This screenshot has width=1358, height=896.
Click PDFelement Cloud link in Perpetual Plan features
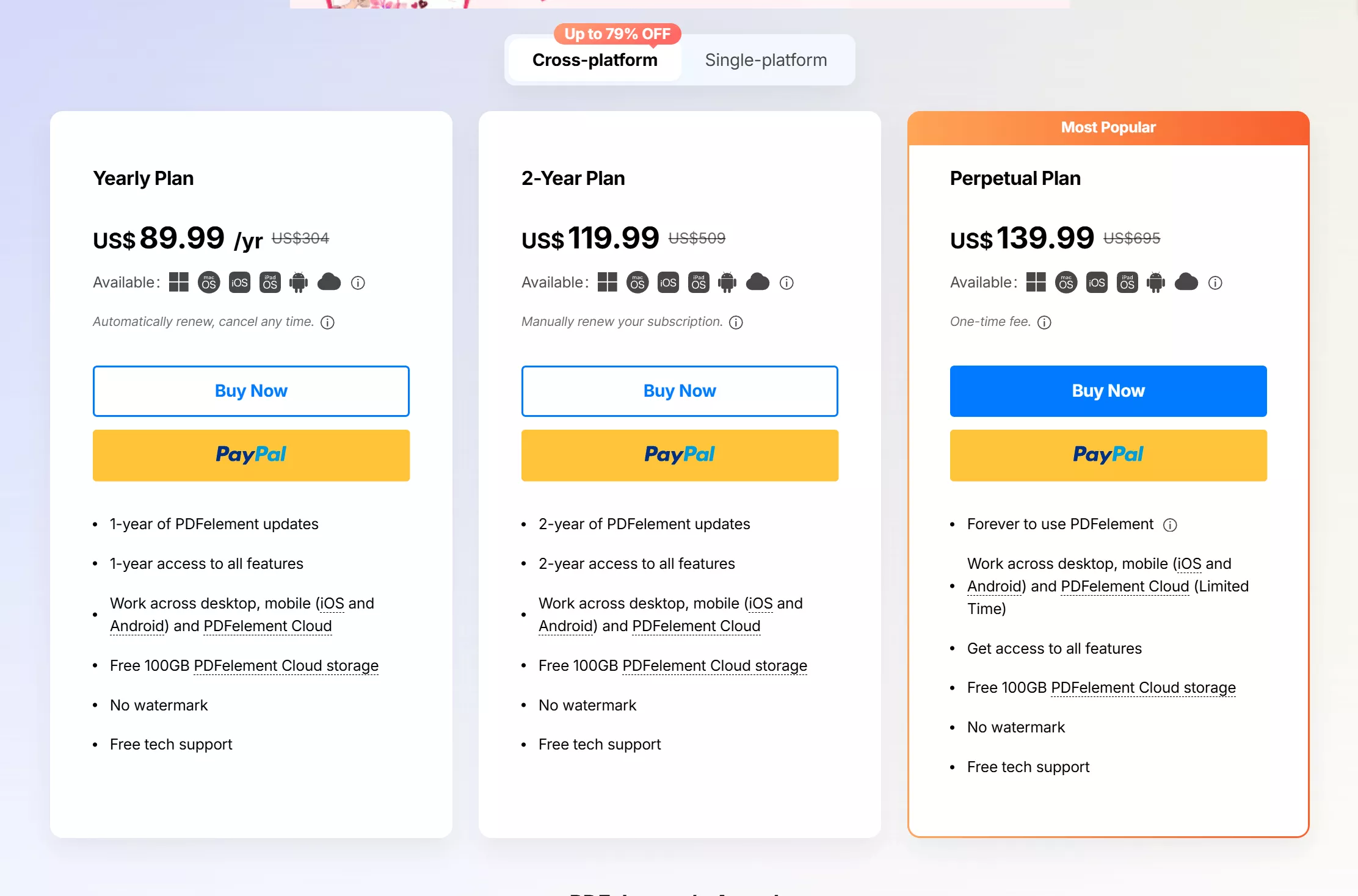[x=1125, y=586]
